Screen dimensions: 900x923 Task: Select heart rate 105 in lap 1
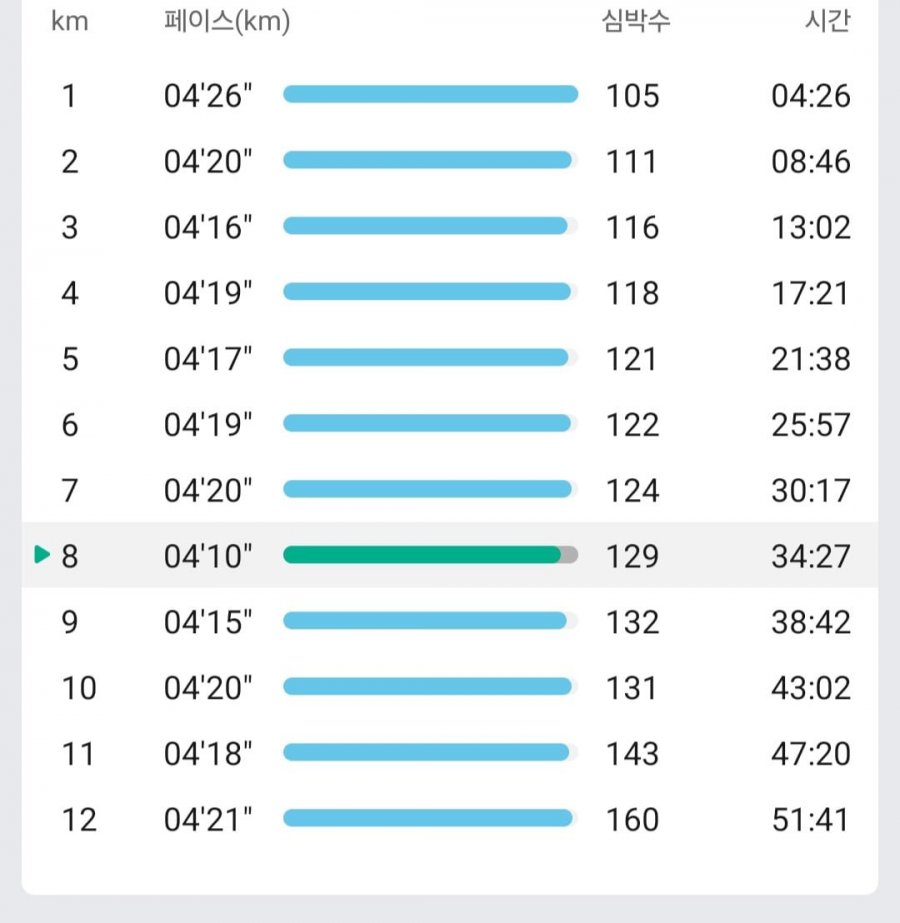632,96
